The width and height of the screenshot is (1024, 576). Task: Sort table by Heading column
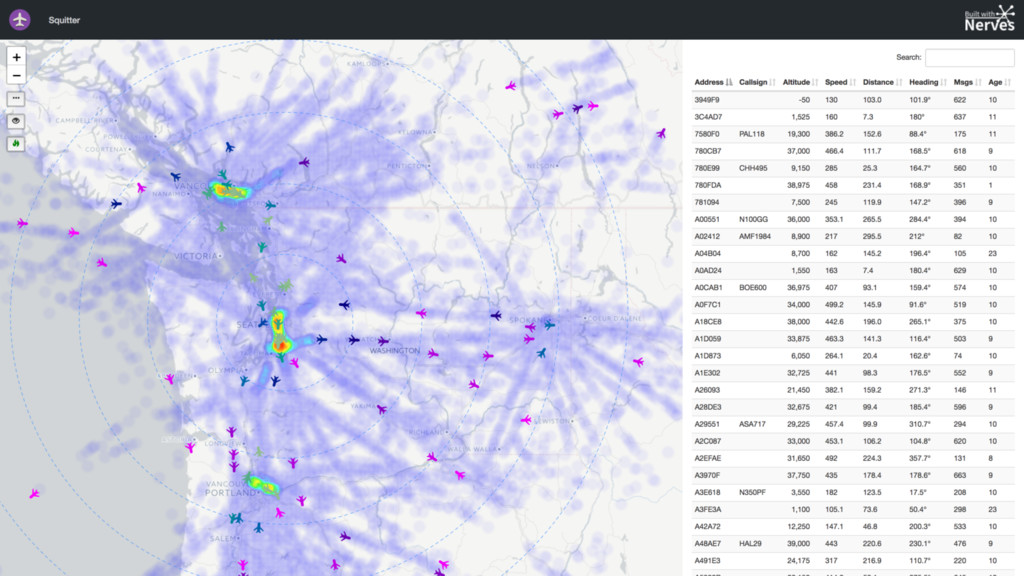(927, 82)
